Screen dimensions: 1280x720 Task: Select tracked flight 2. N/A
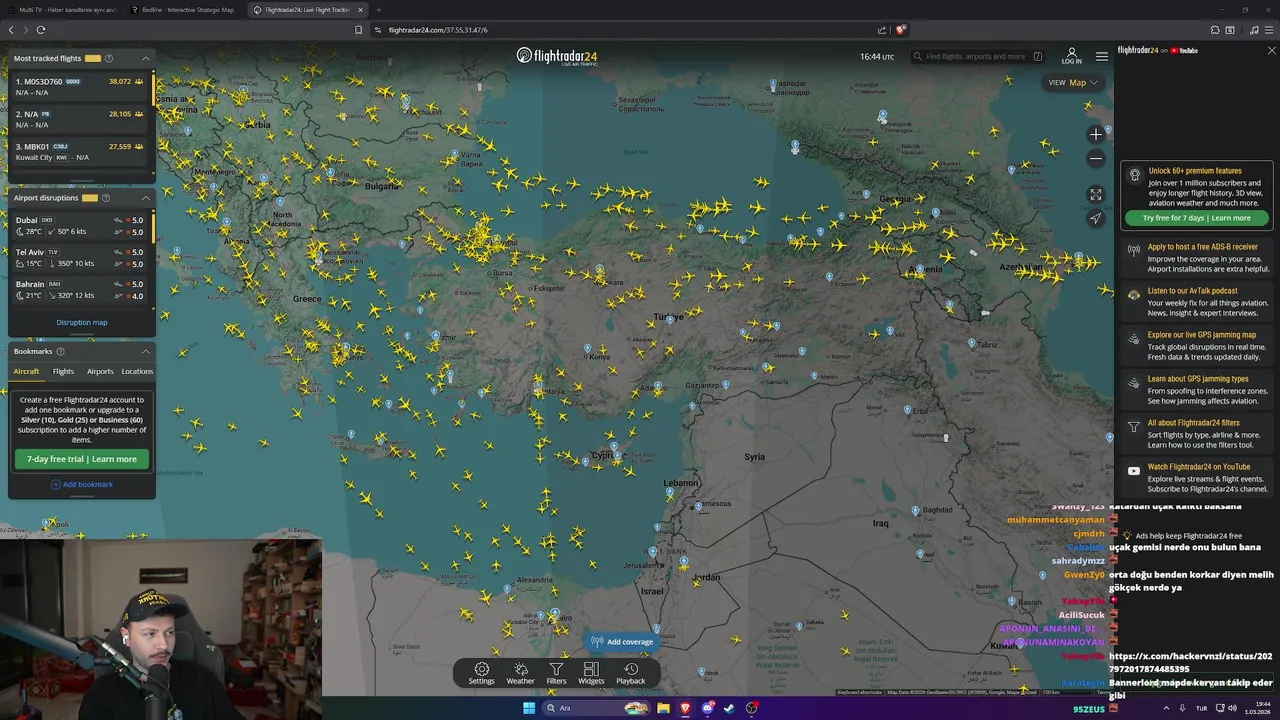(x=80, y=119)
